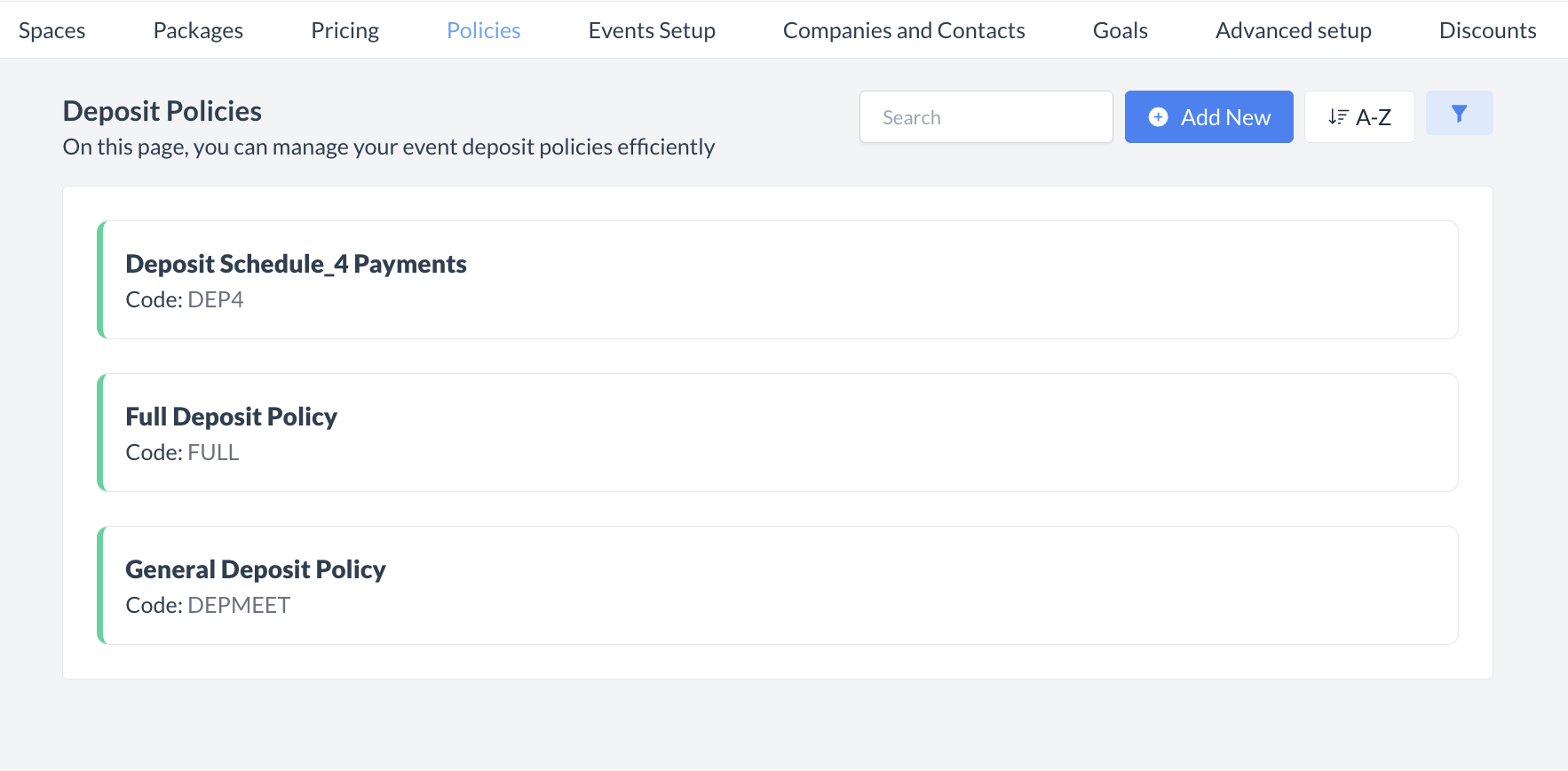Click the plus icon in Add New
The width and height of the screenshot is (1568, 771).
1158,117
